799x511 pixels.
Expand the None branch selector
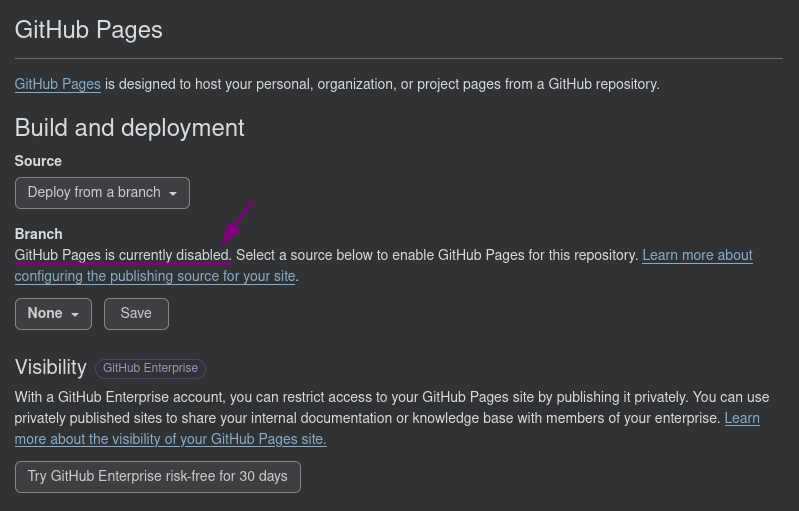click(54, 314)
